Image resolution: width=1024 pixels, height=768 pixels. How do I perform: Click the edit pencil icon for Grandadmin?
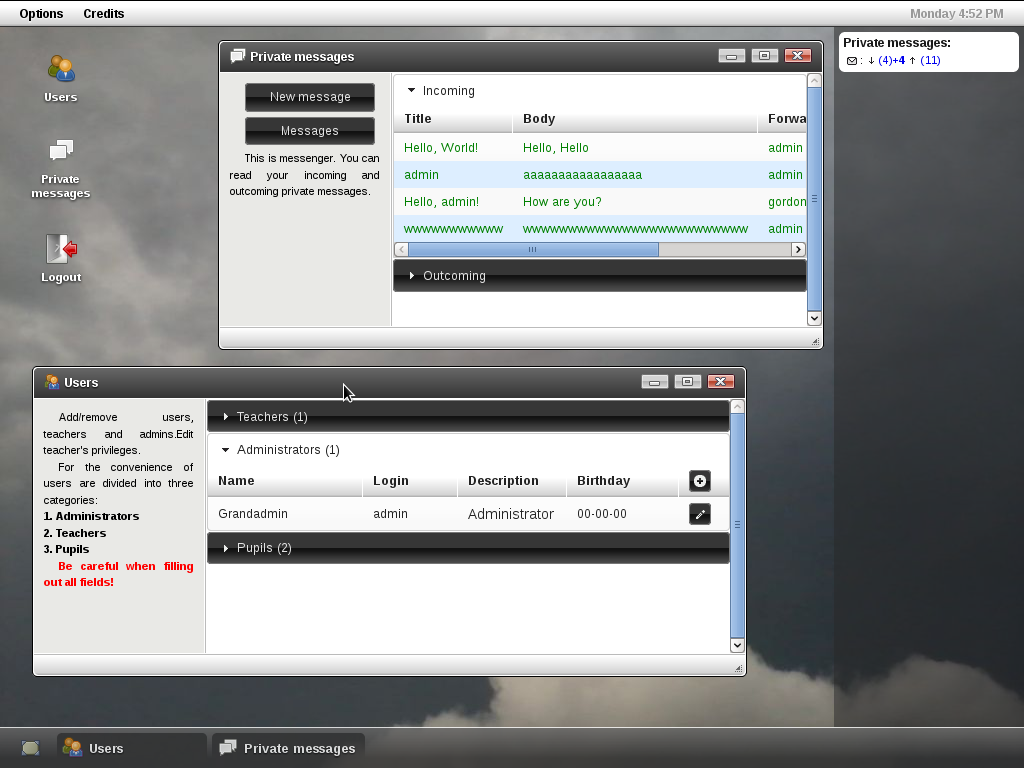pos(700,514)
